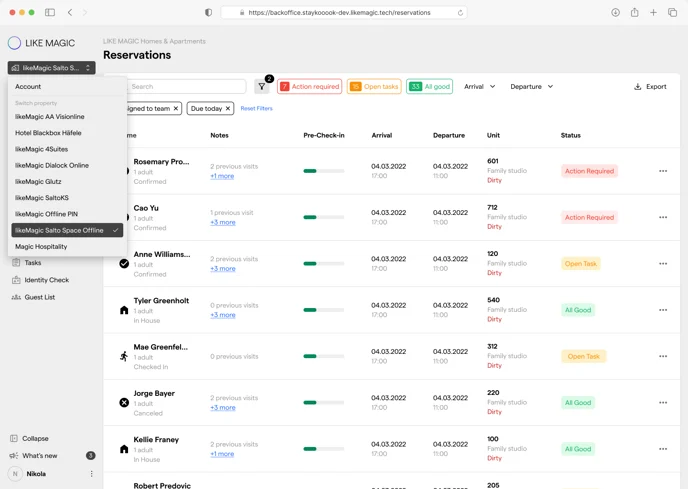Open +3 more notes for Jorge Bayer
Screen dimensions: 688x489
click(223, 407)
